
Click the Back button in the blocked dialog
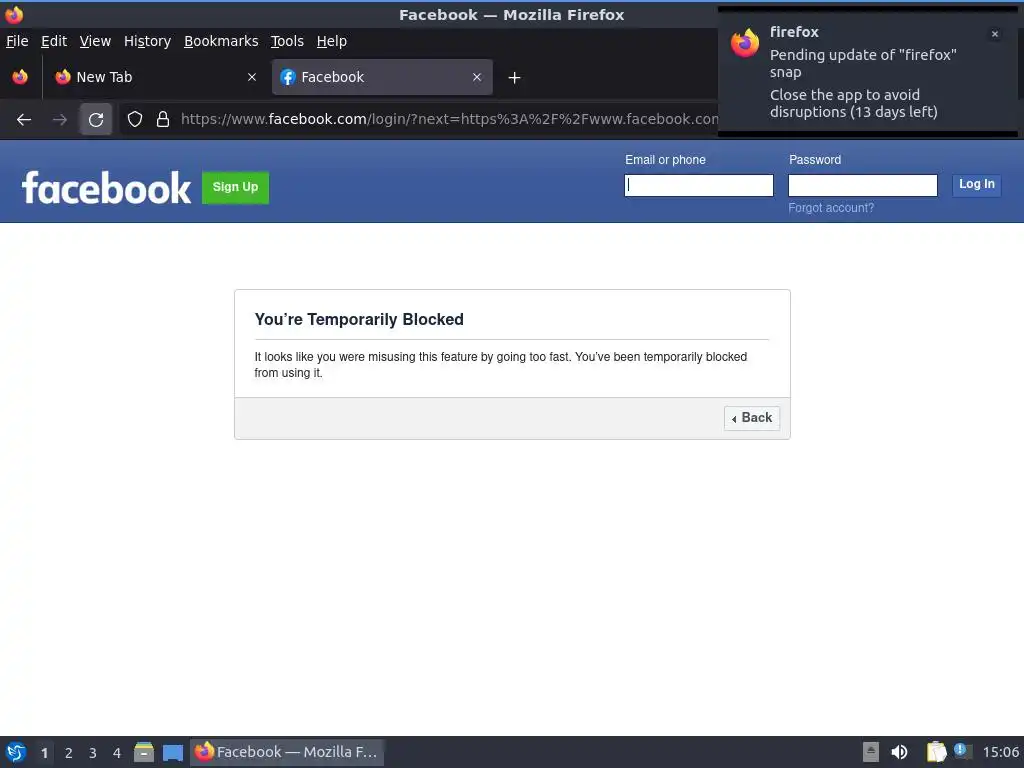(x=752, y=418)
